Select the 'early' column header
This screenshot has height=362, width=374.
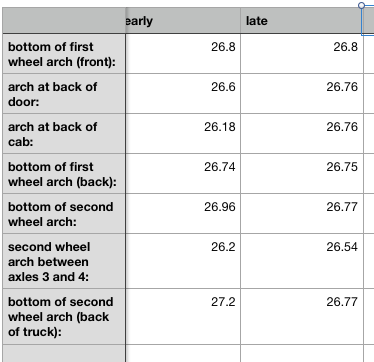[183, 20]
